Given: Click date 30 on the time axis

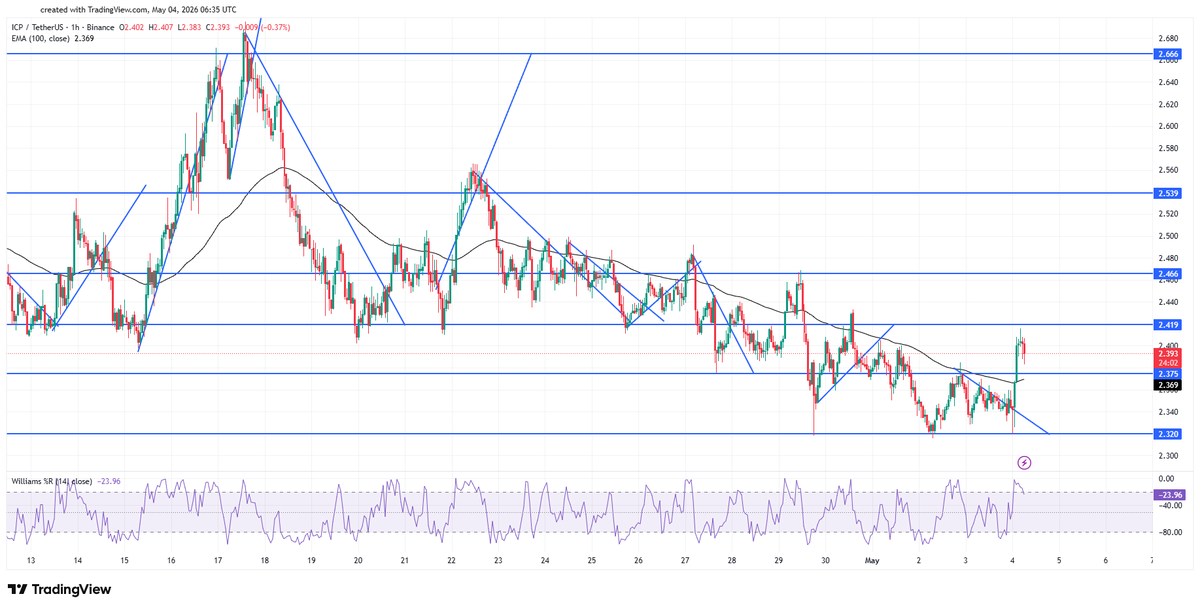Looking at the screenshot, I should (825, 562).
